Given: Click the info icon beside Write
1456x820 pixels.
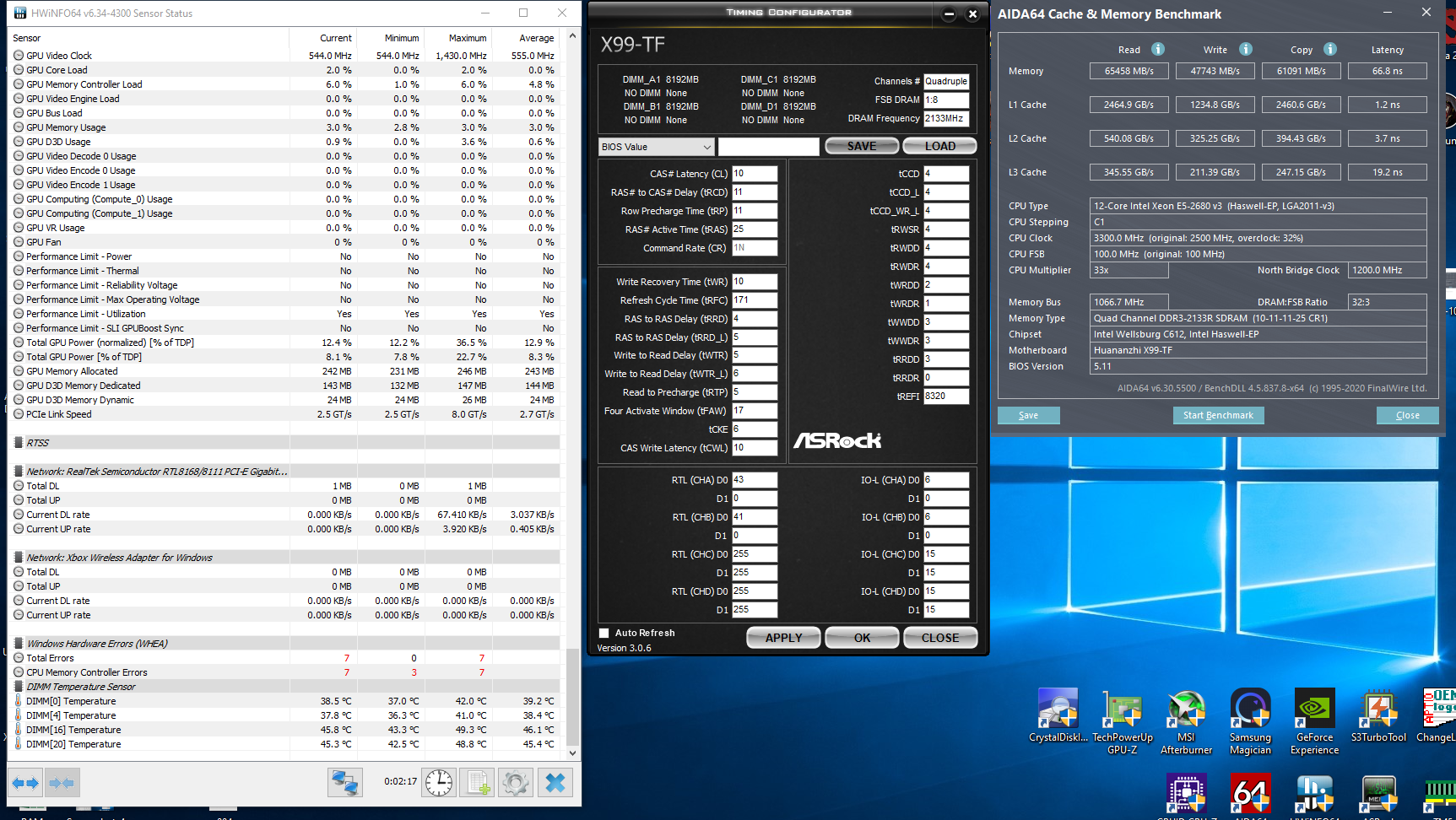Looking at the screenshot, I should [x=1246, y=49].
